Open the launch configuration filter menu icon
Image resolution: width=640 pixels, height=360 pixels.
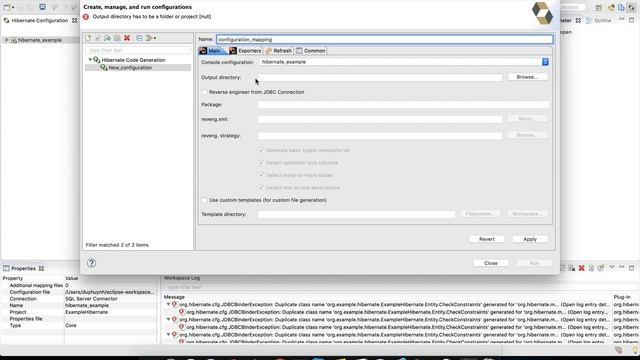[151, 38]
